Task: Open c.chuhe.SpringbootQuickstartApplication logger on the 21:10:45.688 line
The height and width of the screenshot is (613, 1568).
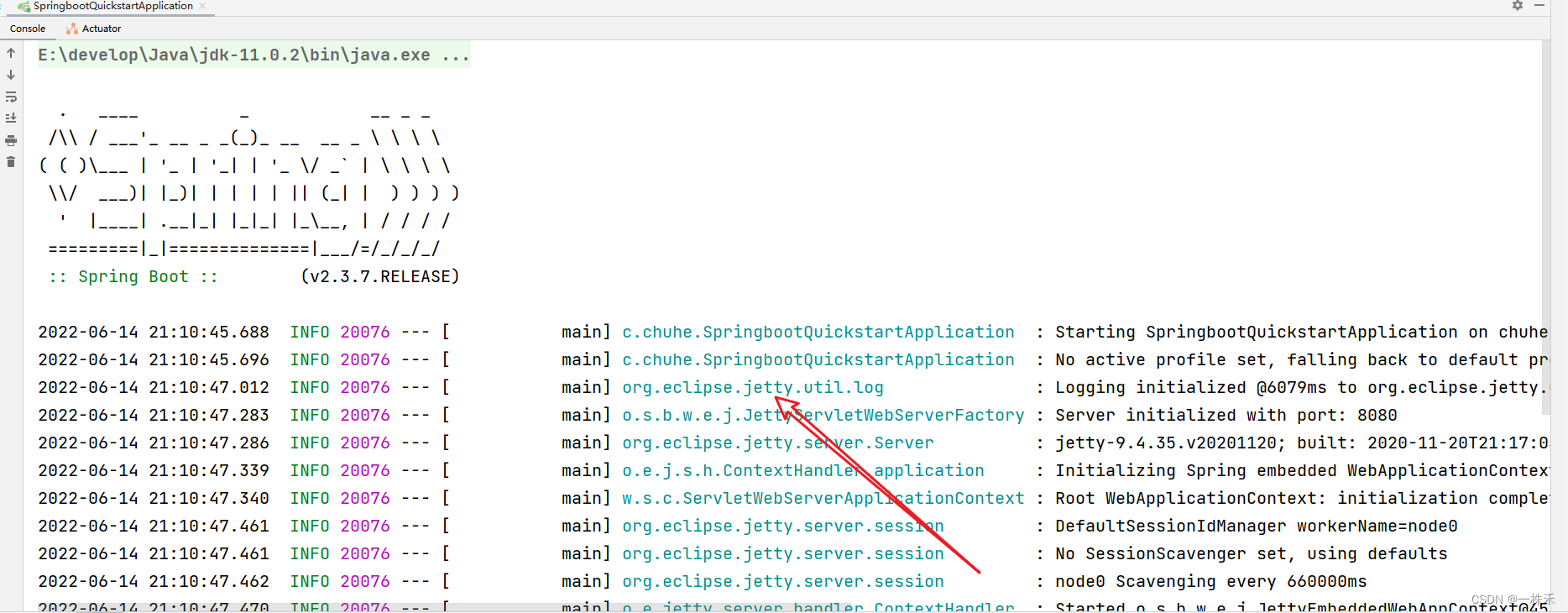Action: tap(818, 332)
